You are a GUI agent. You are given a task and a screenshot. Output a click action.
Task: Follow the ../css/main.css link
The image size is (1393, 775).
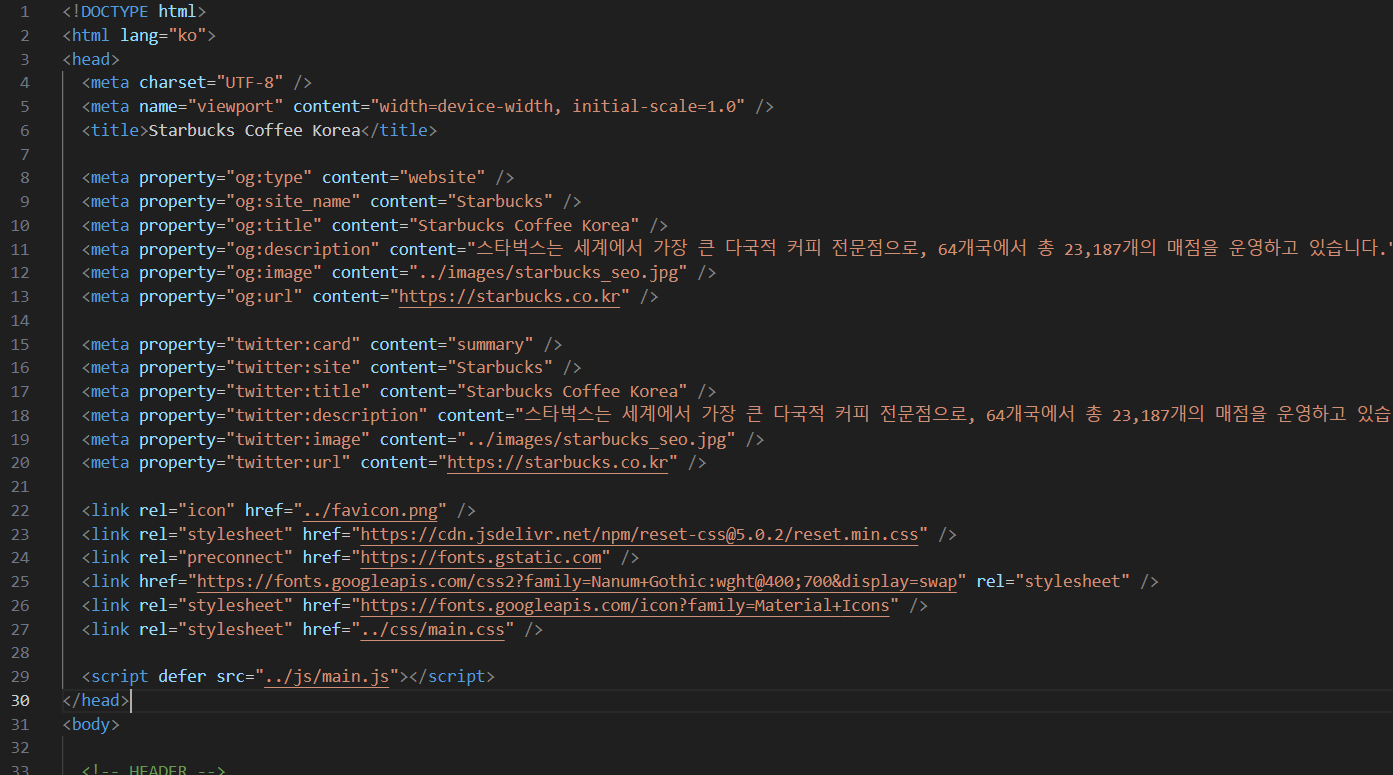pyautogui.click(x=433, y=630)
